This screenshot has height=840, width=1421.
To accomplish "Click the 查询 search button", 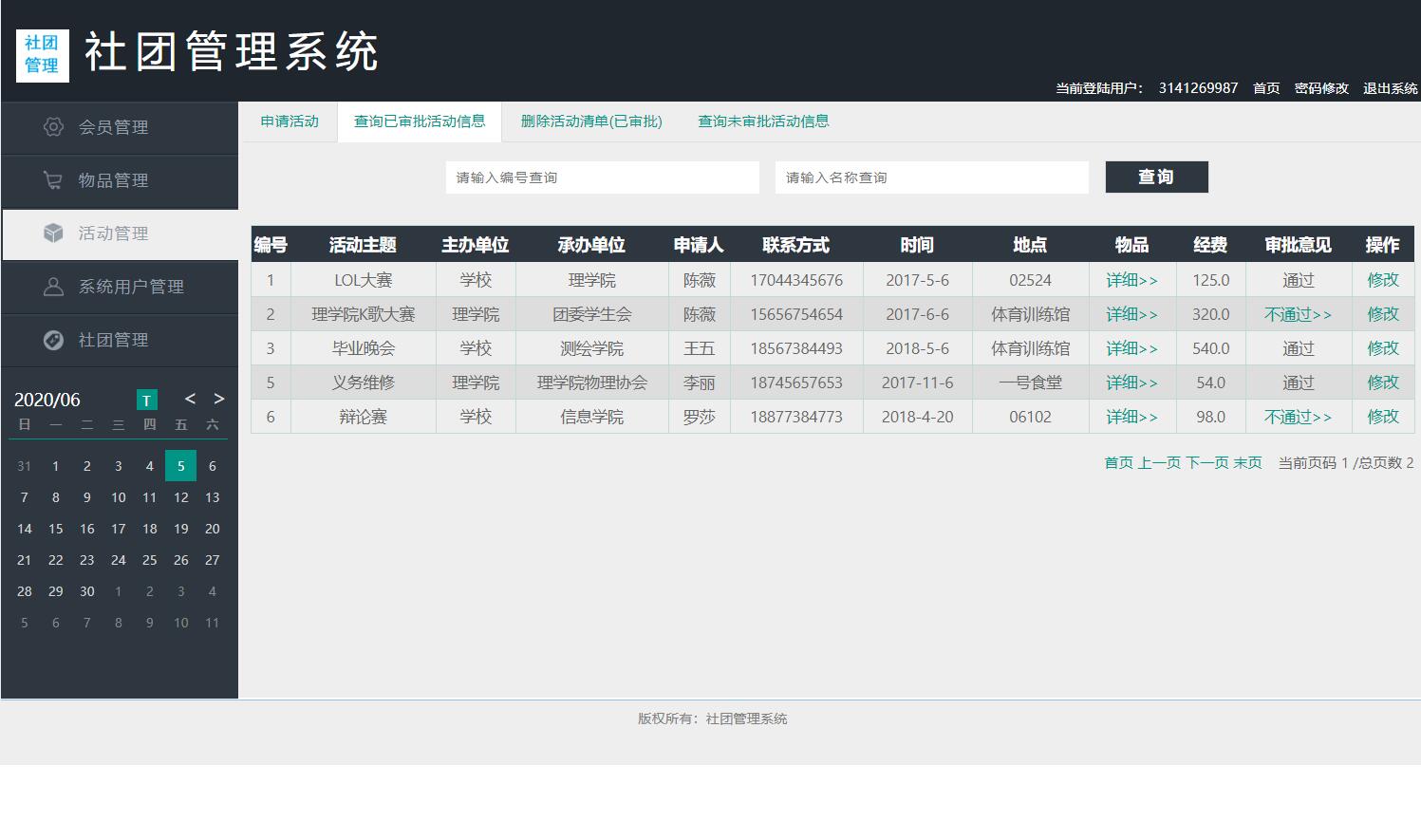I will pos(1156,177).
